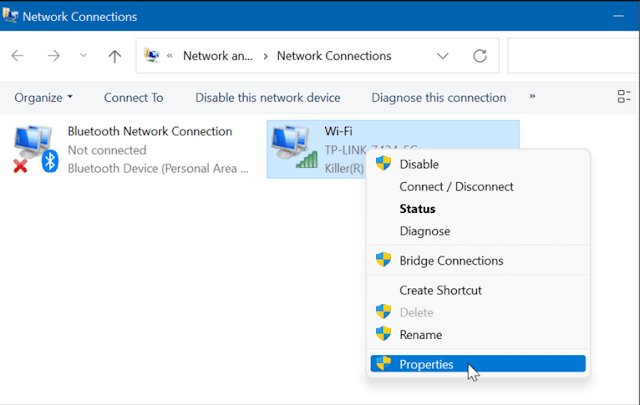Click Diagnose this connection
640x405 pixels.
pyautogui.click(x=438, y=97)
